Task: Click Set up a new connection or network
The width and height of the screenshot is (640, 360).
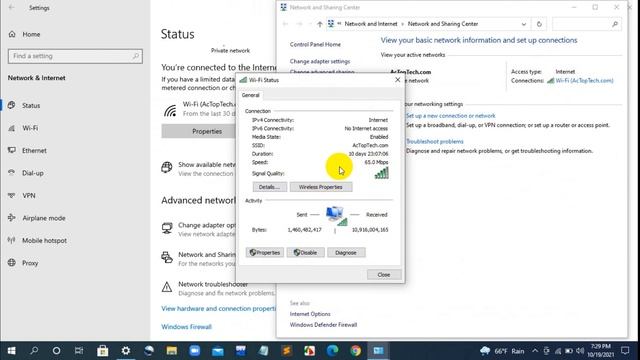Action: (x=451, y=116)
